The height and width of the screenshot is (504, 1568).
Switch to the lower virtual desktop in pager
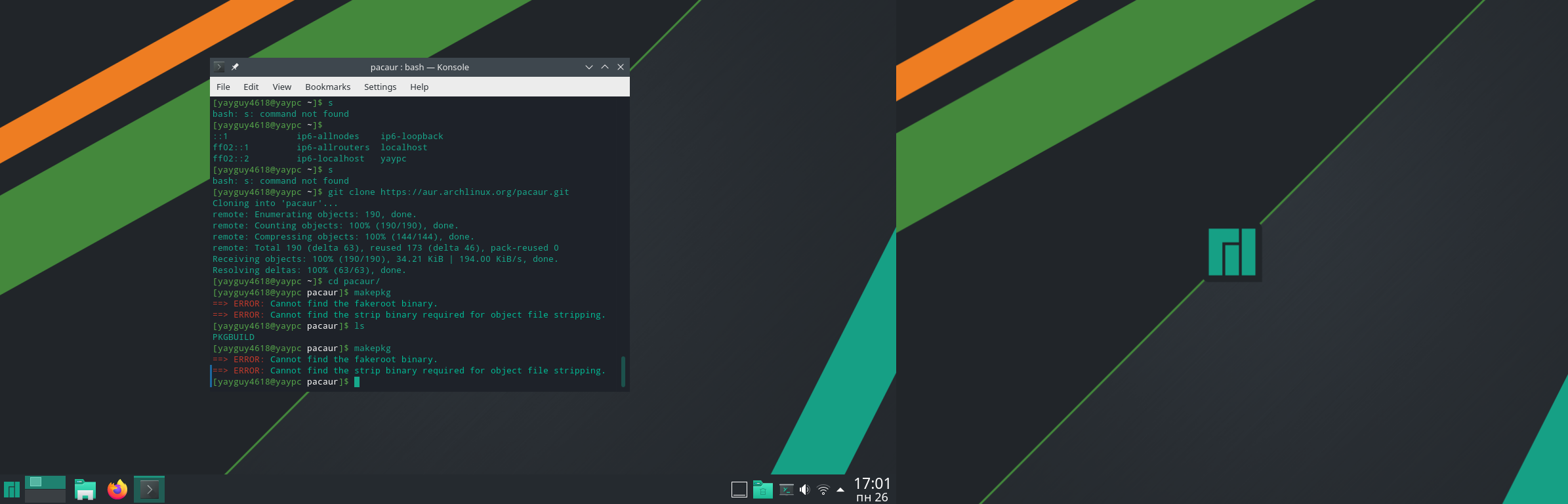point(45,496)
